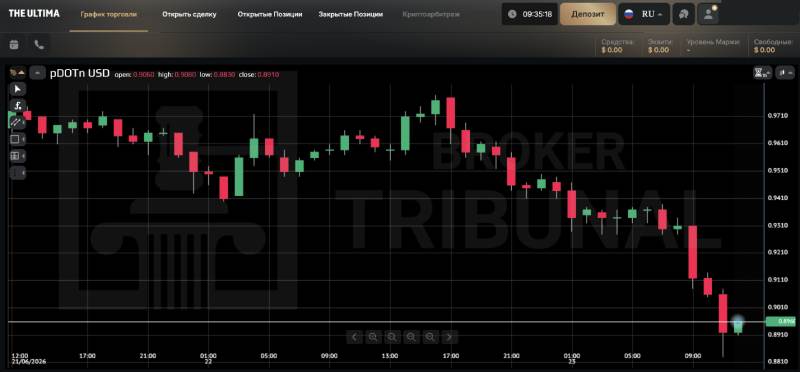The height and width of the screenshot is (372, 800).
Task: Open the user profile icon
Action: tap(708, 14)
